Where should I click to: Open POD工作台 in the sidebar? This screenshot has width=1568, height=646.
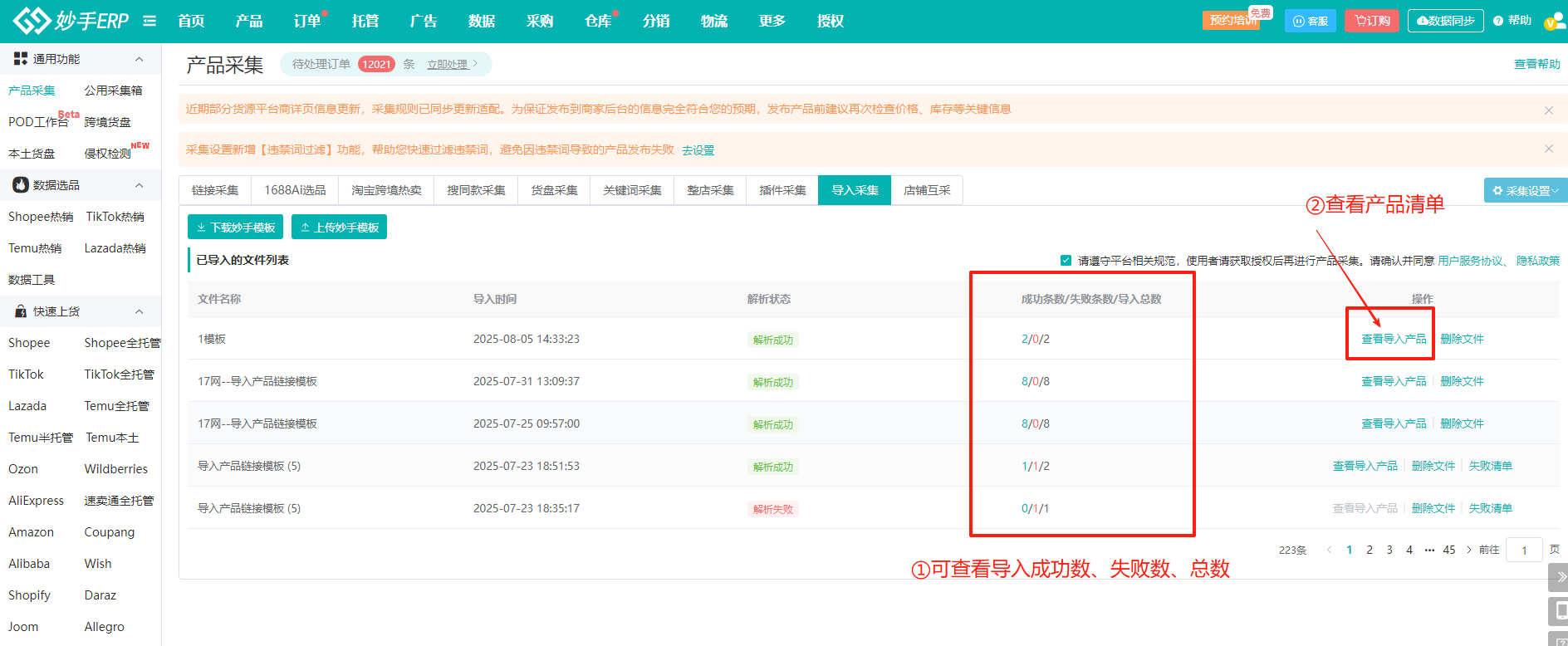(38, 122)
